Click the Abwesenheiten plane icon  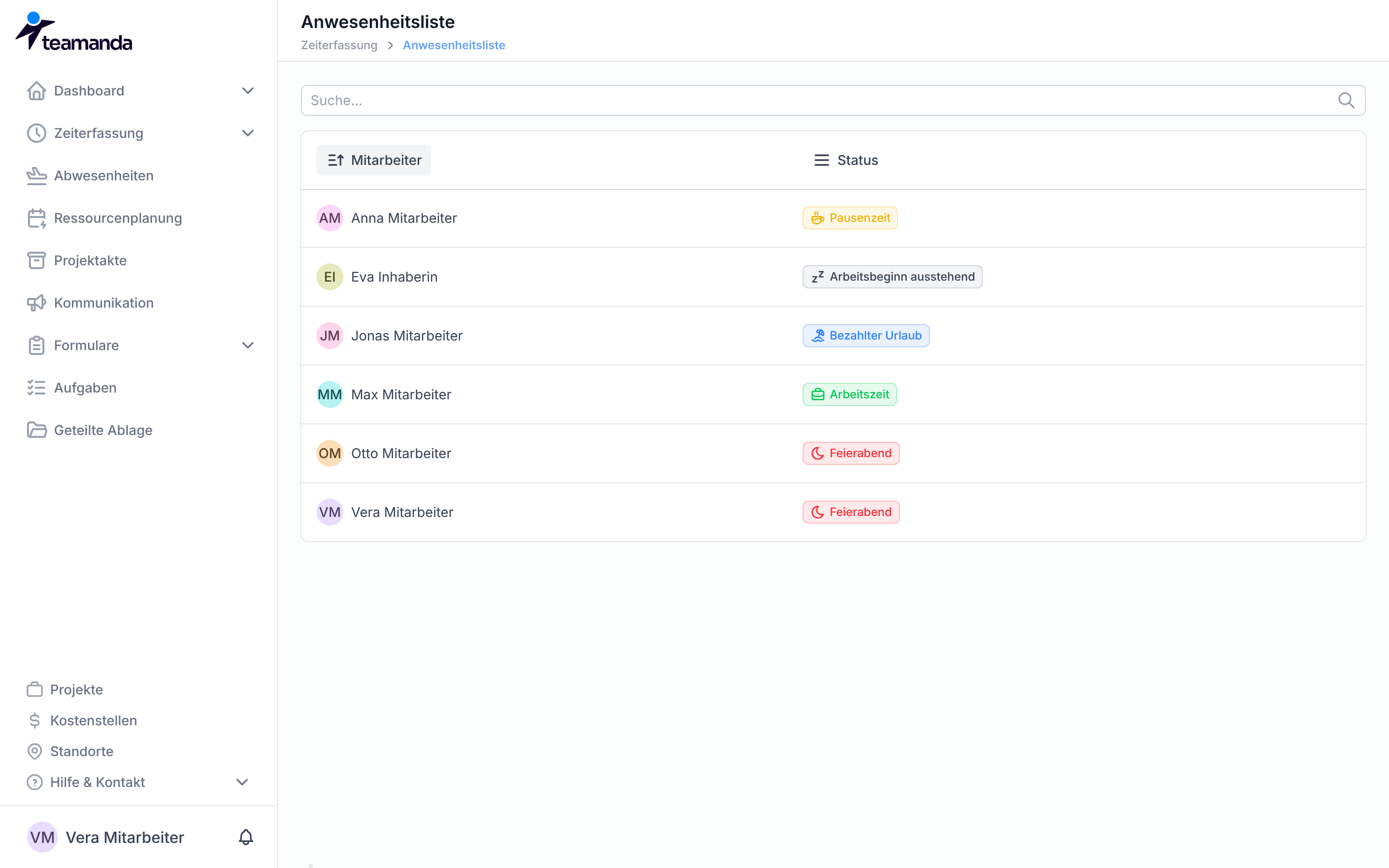(36, 176)
